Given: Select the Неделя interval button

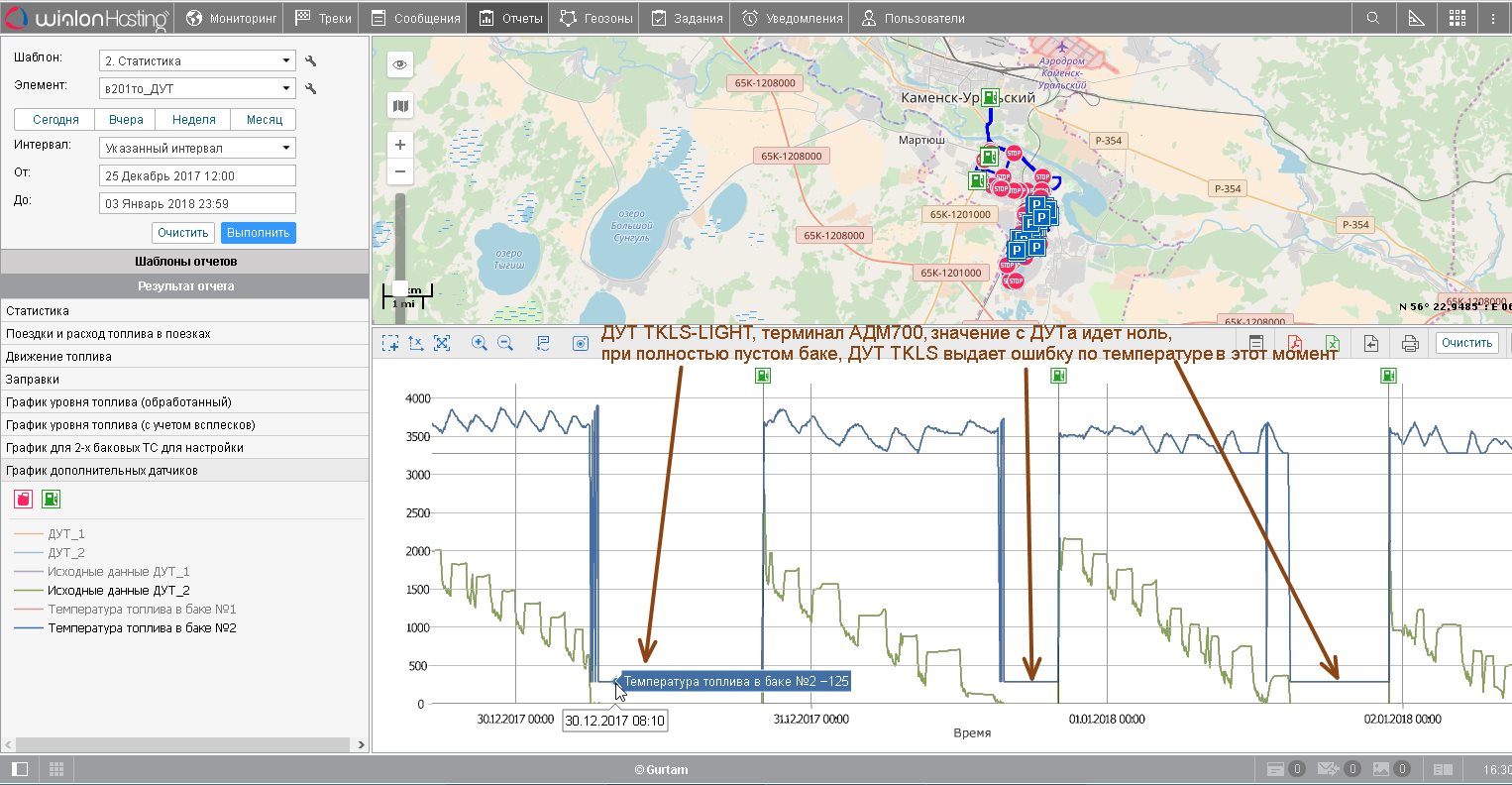Looking at the screenshot, I should click(193, 120).
